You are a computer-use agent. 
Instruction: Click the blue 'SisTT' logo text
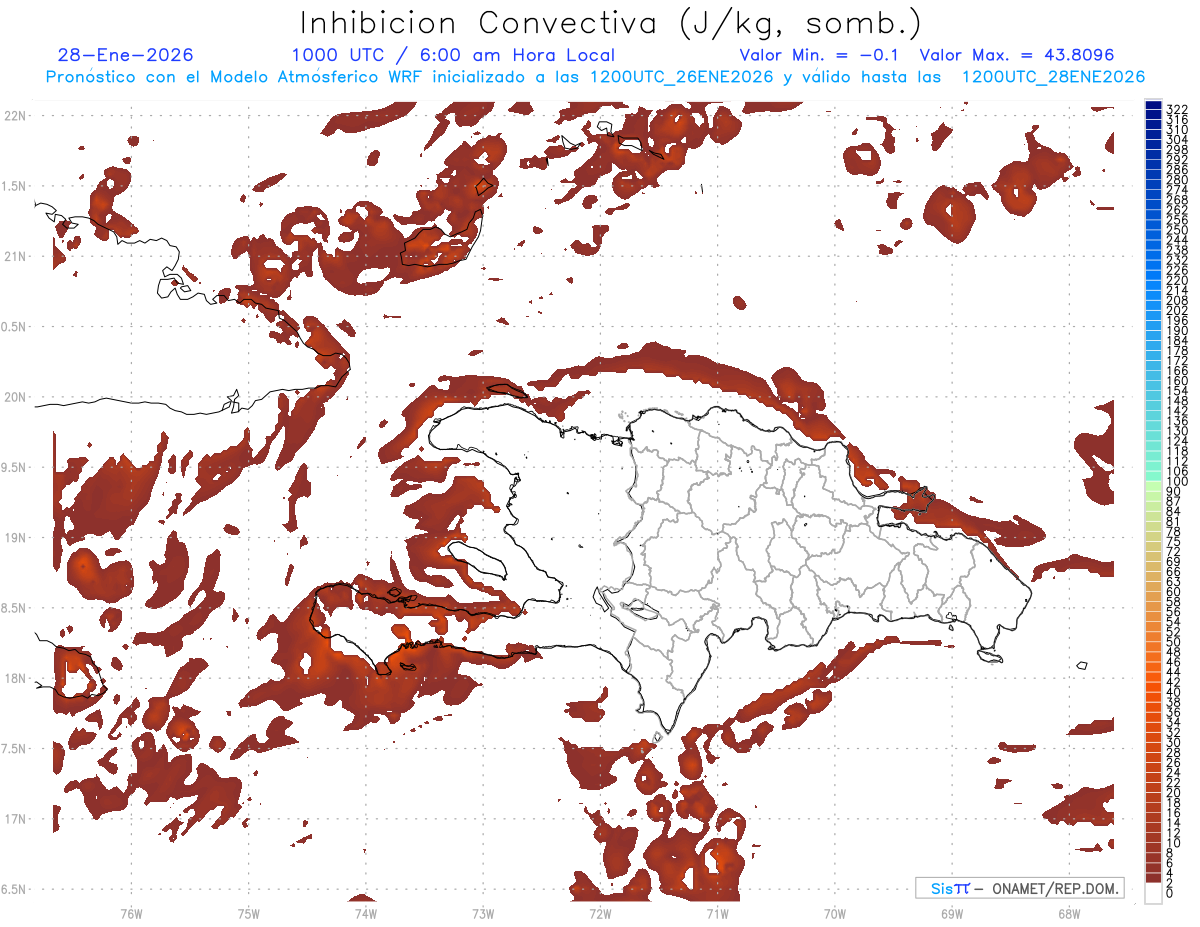[x=949, y=888]
